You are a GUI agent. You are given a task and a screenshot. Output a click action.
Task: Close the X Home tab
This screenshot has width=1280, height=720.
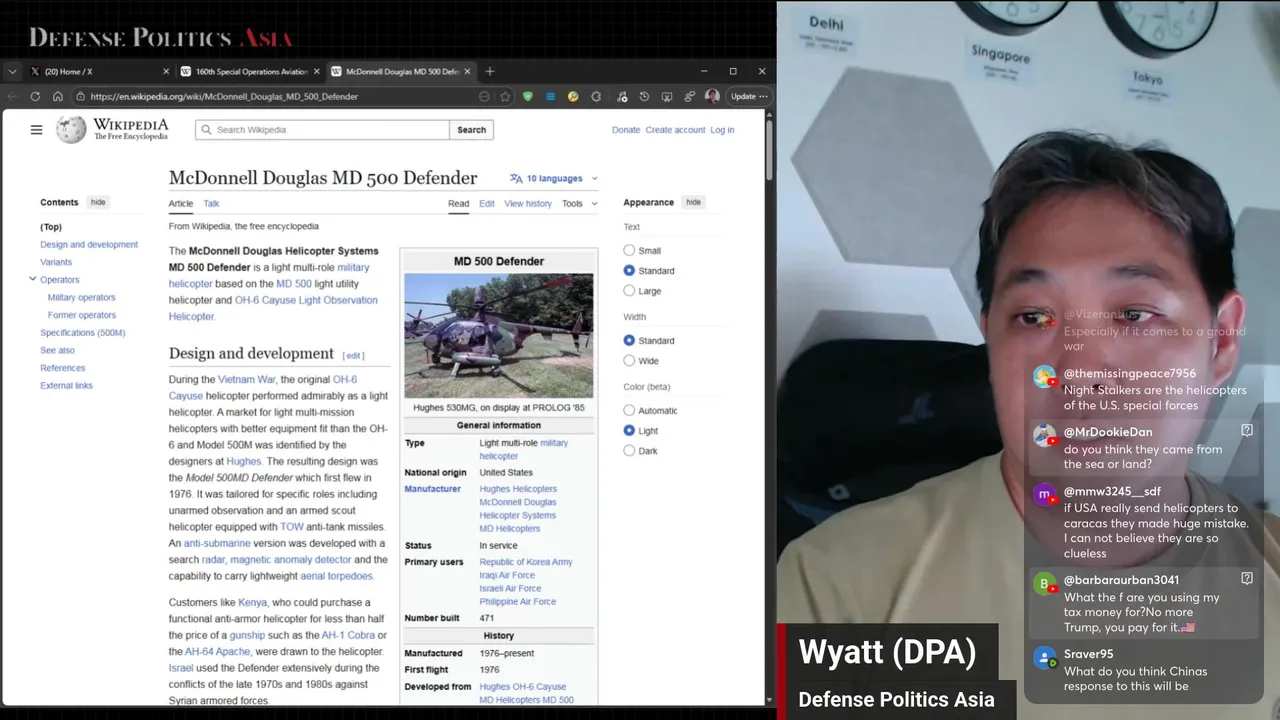pyautogui.click(x=166, y=72)
